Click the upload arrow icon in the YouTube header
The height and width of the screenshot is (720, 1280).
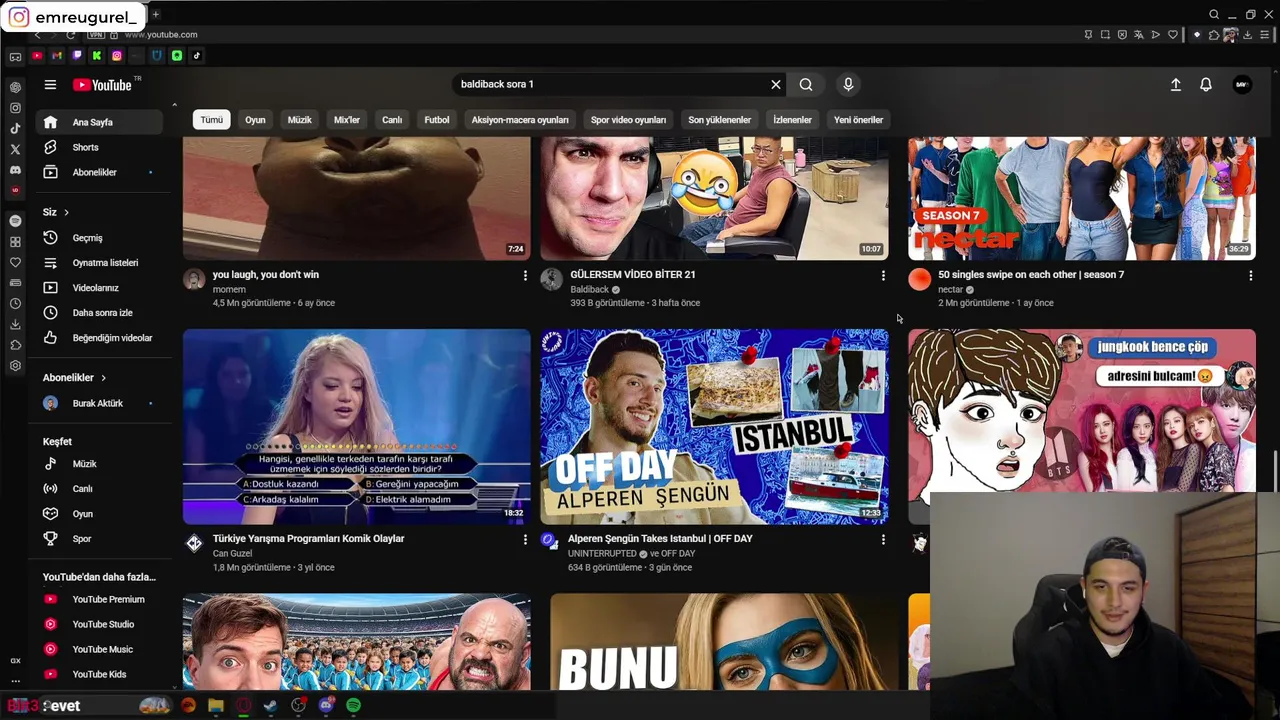coord(1176,85)
